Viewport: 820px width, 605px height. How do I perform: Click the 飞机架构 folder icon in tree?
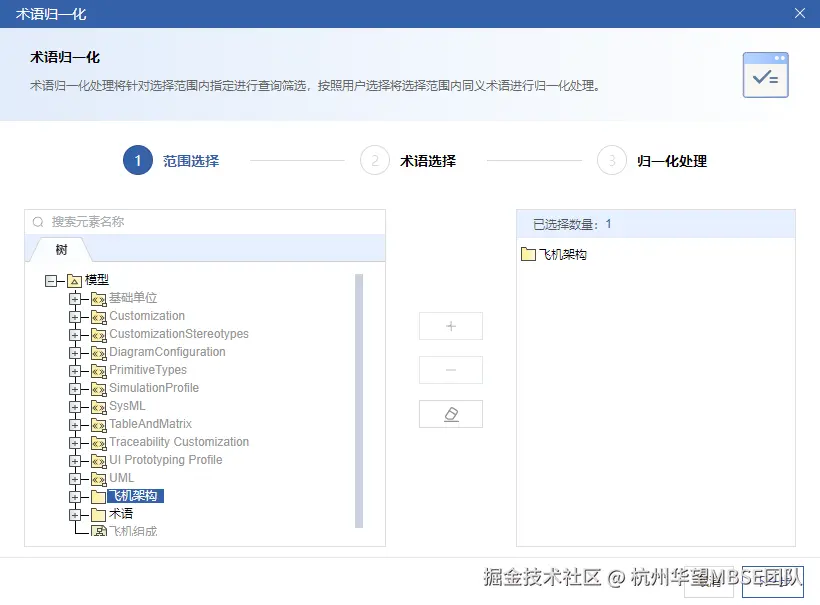tap(98, 497)
